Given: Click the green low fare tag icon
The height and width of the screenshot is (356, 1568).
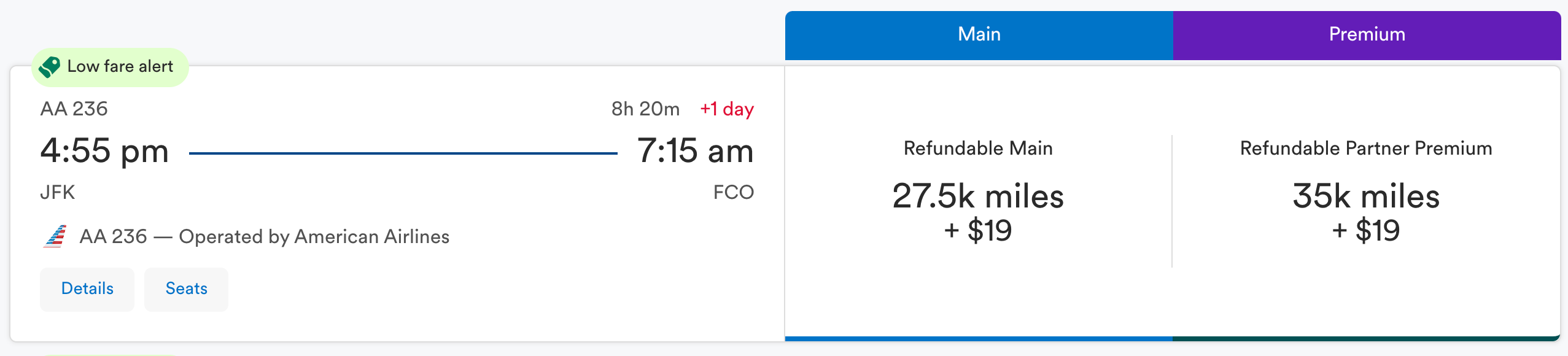Looking at the screenshot, I should [x=50, y=67].
